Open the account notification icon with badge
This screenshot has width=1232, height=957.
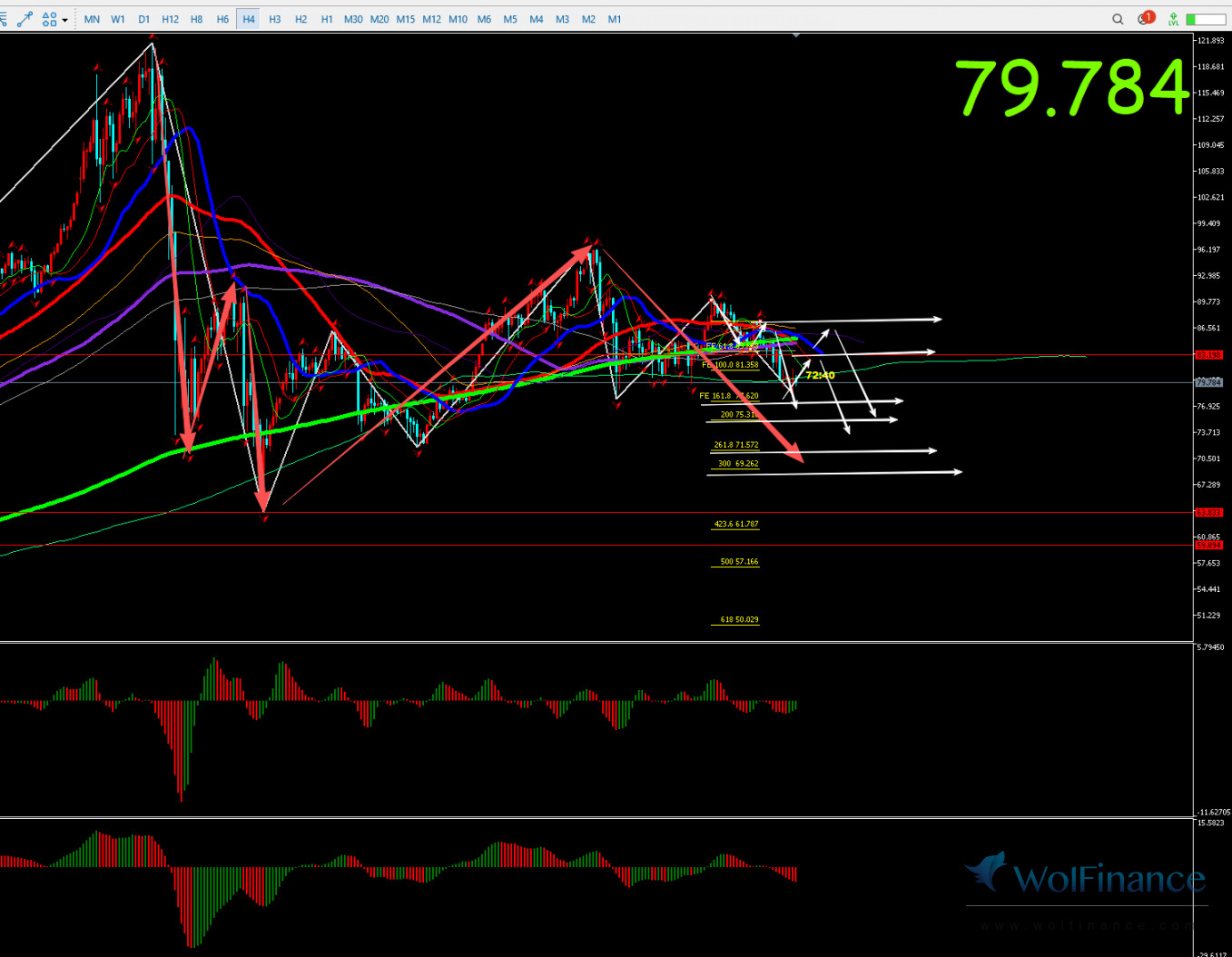point(1145,19)
